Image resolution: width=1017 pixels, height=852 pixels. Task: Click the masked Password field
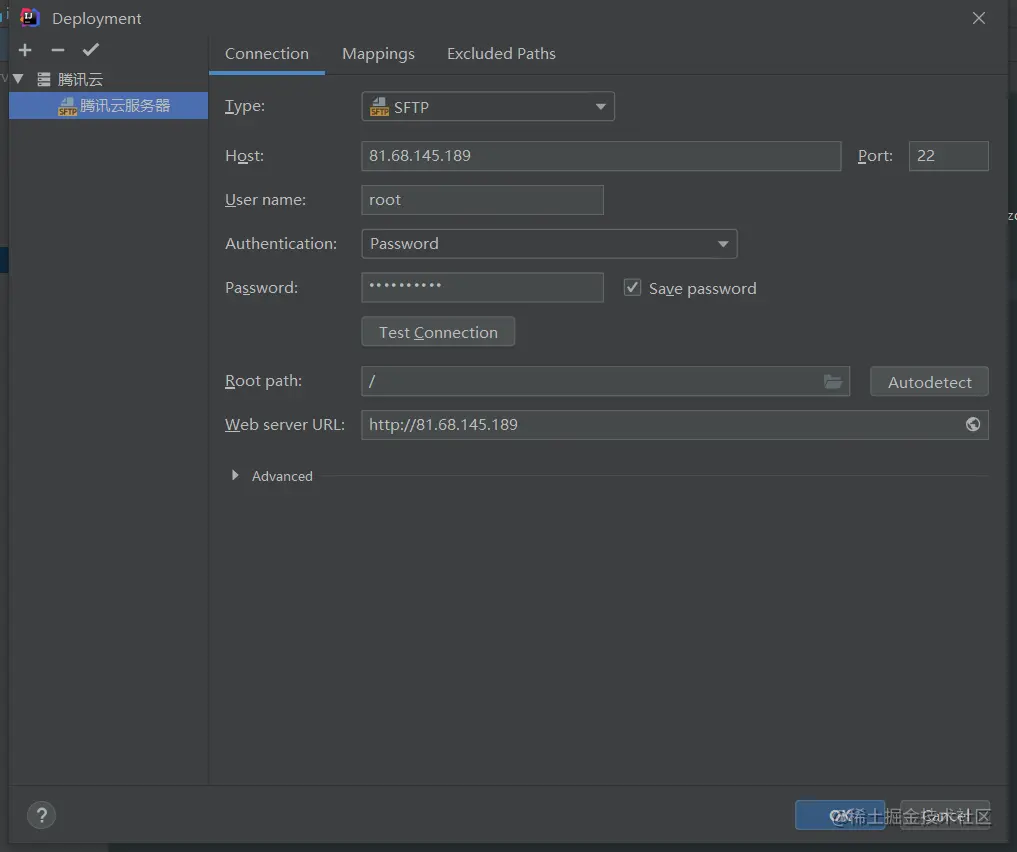482,287
